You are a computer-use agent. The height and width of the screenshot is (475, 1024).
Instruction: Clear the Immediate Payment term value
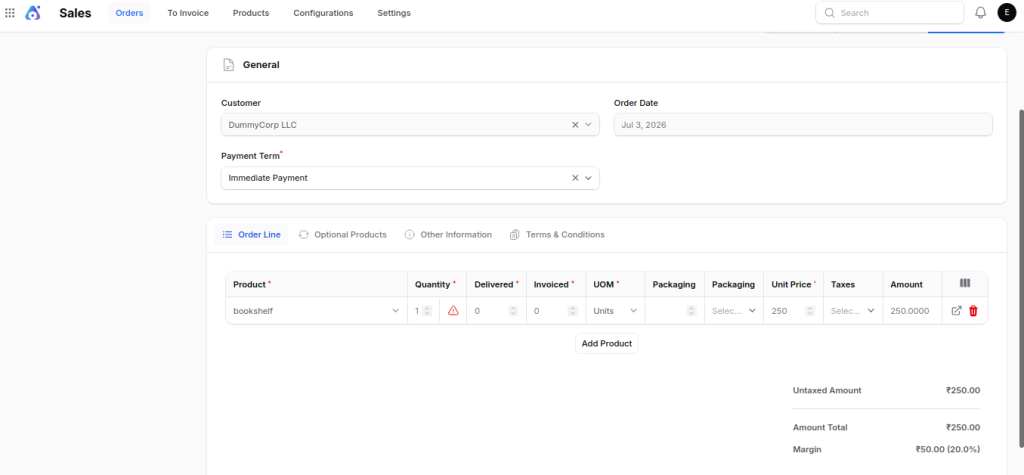575,178
